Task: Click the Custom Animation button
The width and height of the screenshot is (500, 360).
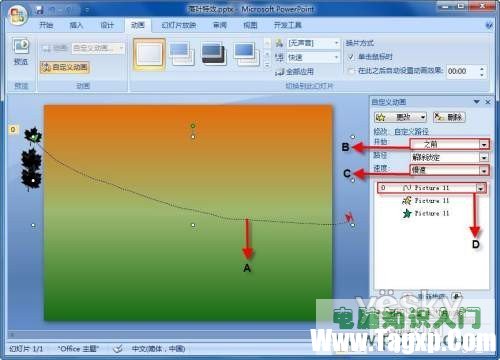Action: tap(65, 67)
